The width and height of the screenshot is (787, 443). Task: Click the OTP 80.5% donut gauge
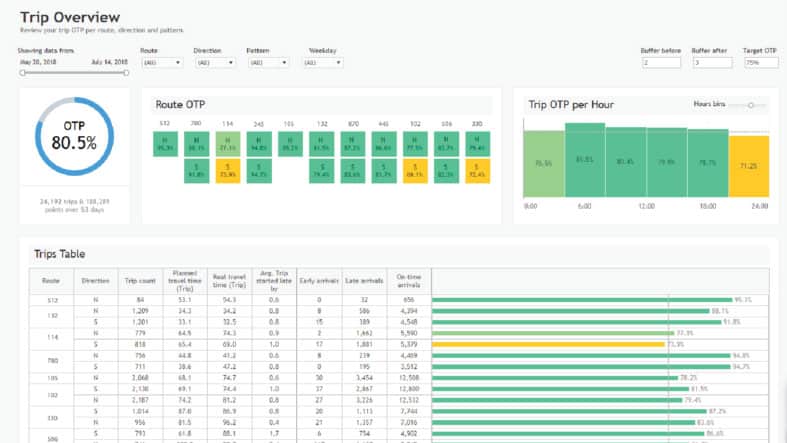coord(74,136)
